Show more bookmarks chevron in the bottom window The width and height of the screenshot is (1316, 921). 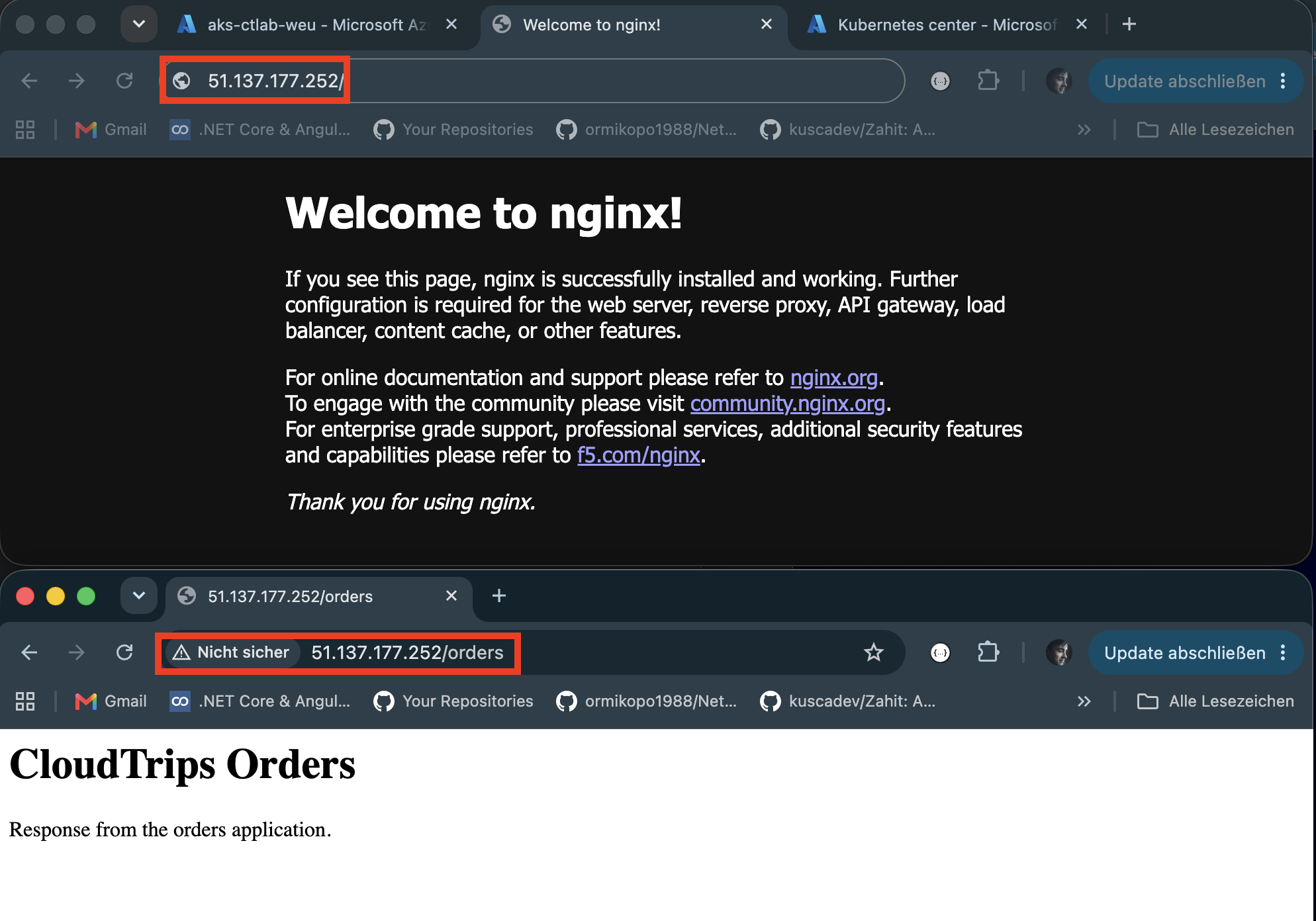pyautogui.click(x=1084, y=701)
